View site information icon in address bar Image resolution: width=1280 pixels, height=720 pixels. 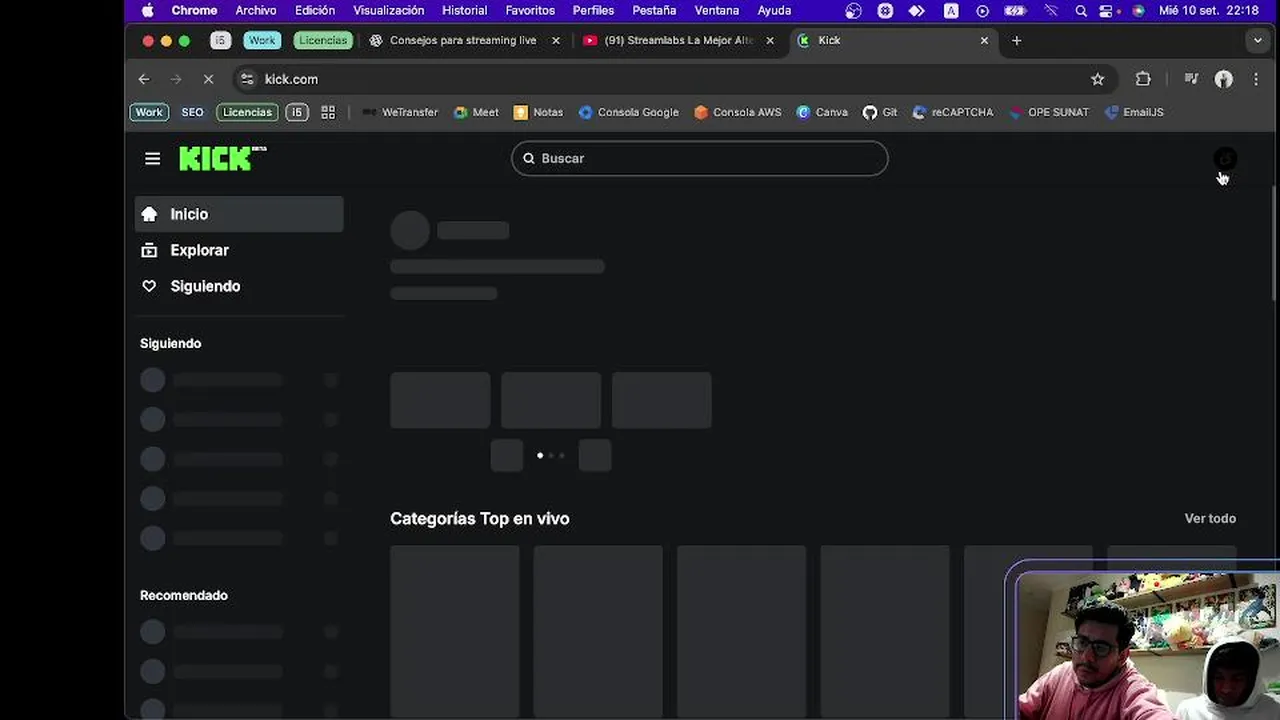pyautogui.click(x=247, y=79)
